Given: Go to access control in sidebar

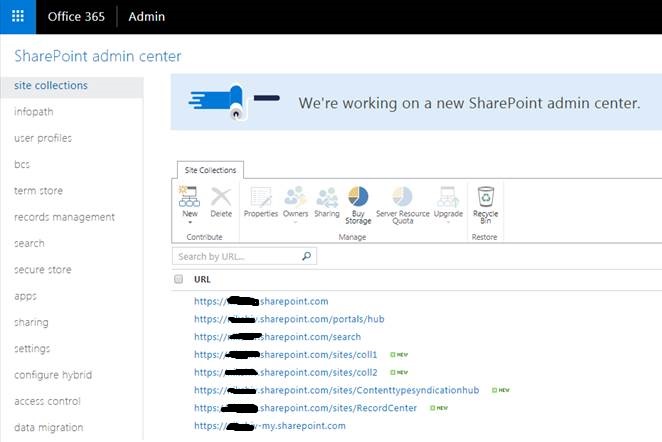Looking at the screenshot, I should click(x=47, y=401).
